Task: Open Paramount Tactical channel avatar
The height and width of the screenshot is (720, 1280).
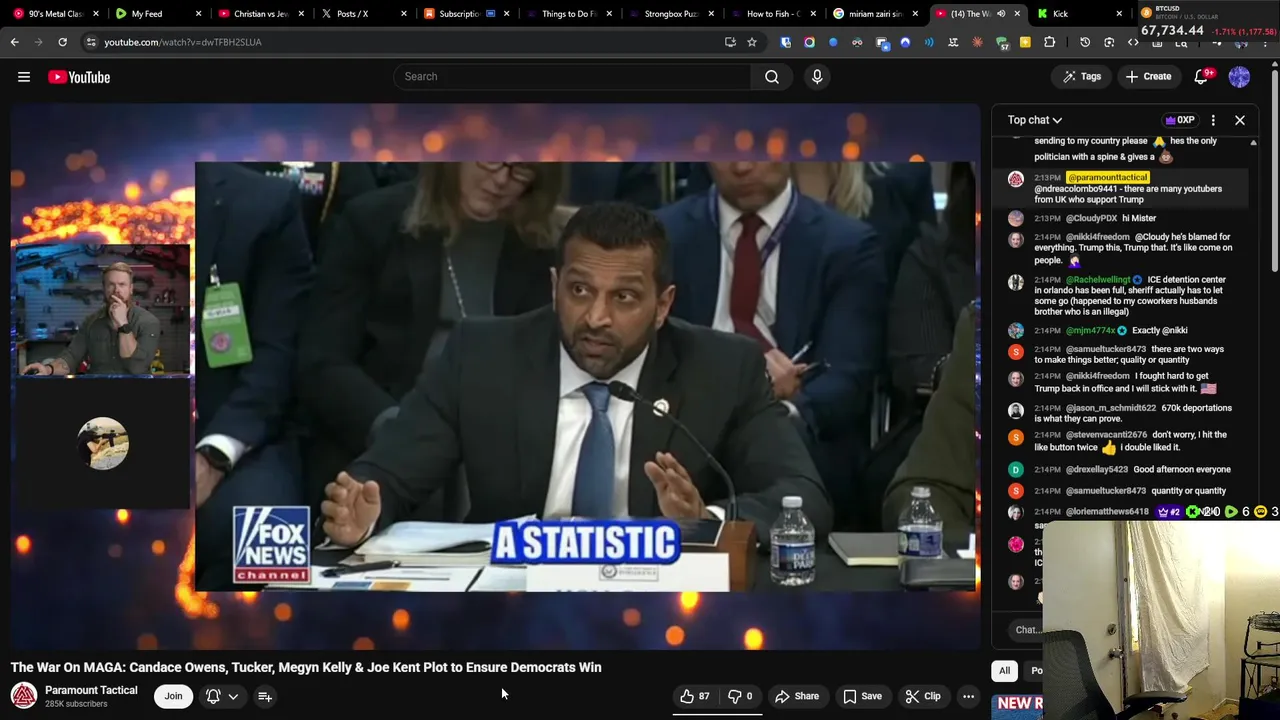Action: 24,696
